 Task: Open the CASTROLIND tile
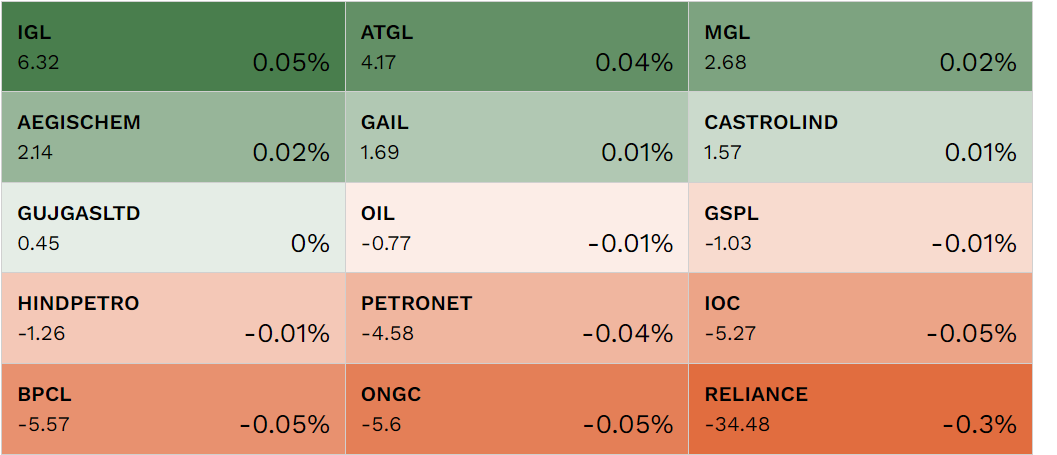point(860,138)
